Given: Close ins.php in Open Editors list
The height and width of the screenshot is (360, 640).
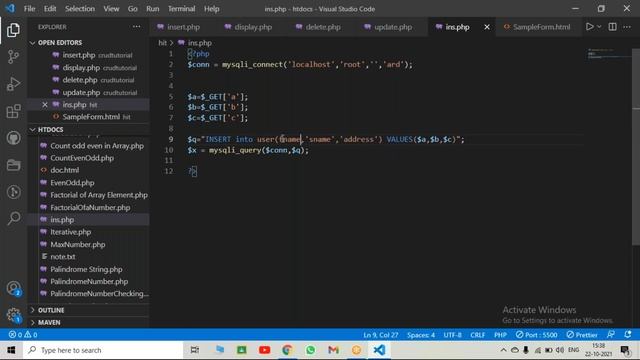Looking at the screenshot, I should 44,105.
